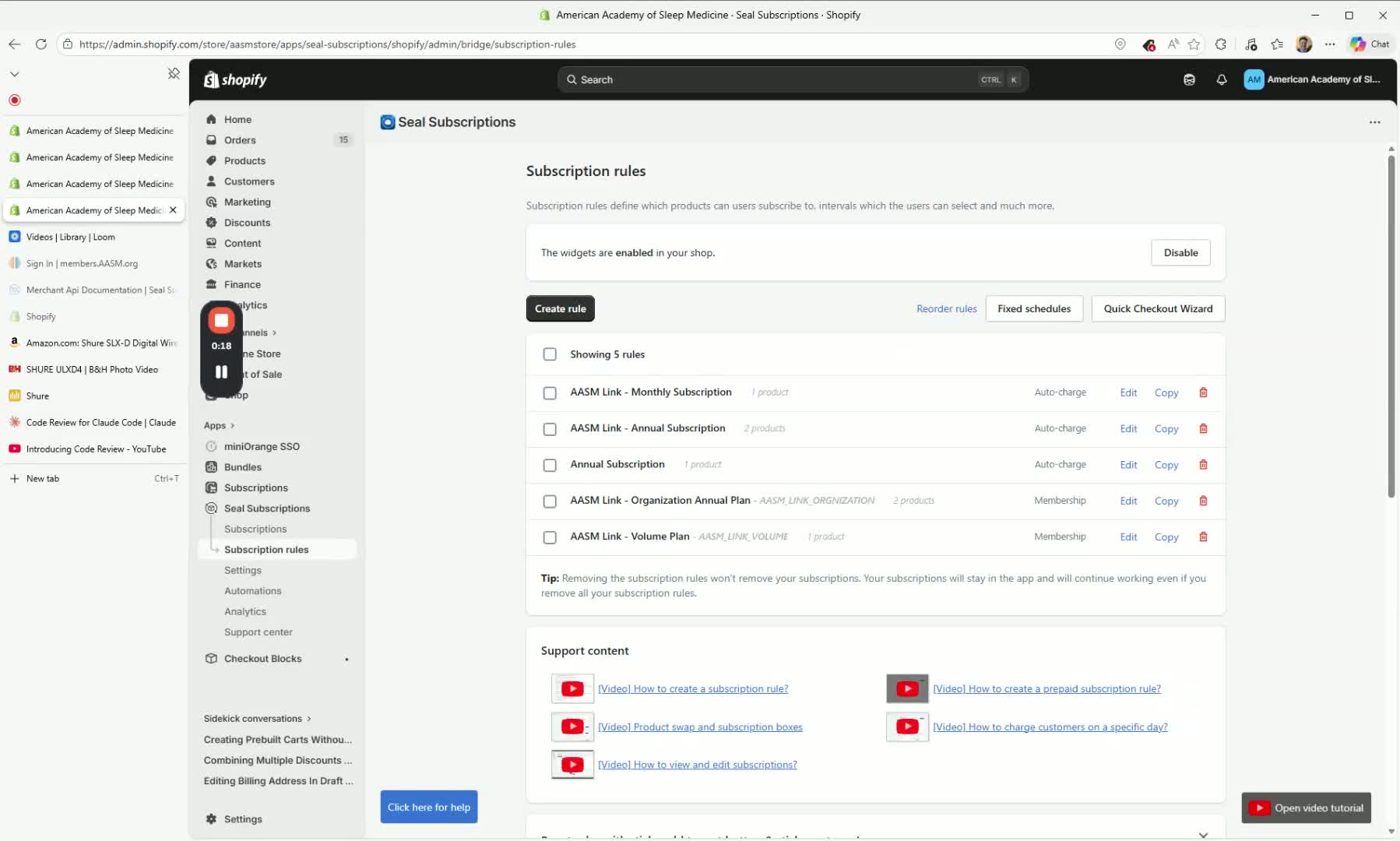This screenshot has height=841, width=1400.
Task: Reload the browser page
Action: pyautogui.click(x=41, y=44)
